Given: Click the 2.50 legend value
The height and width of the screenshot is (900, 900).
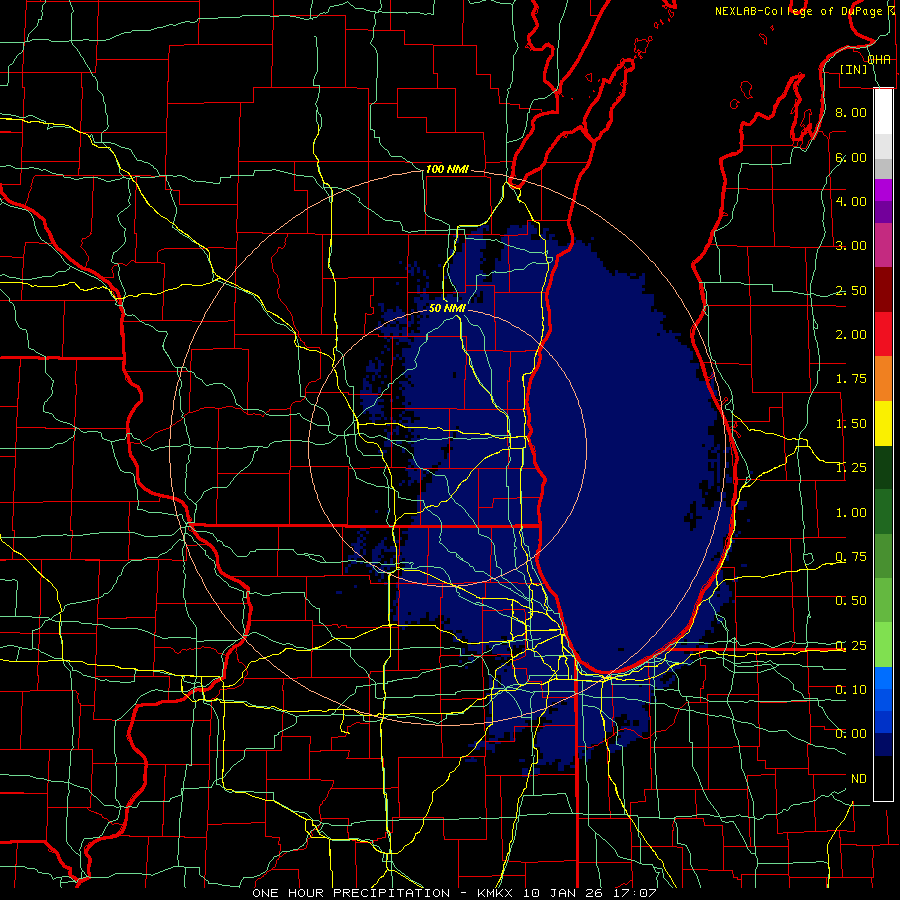Looking at the screenshot, I should tap(851, 290).
